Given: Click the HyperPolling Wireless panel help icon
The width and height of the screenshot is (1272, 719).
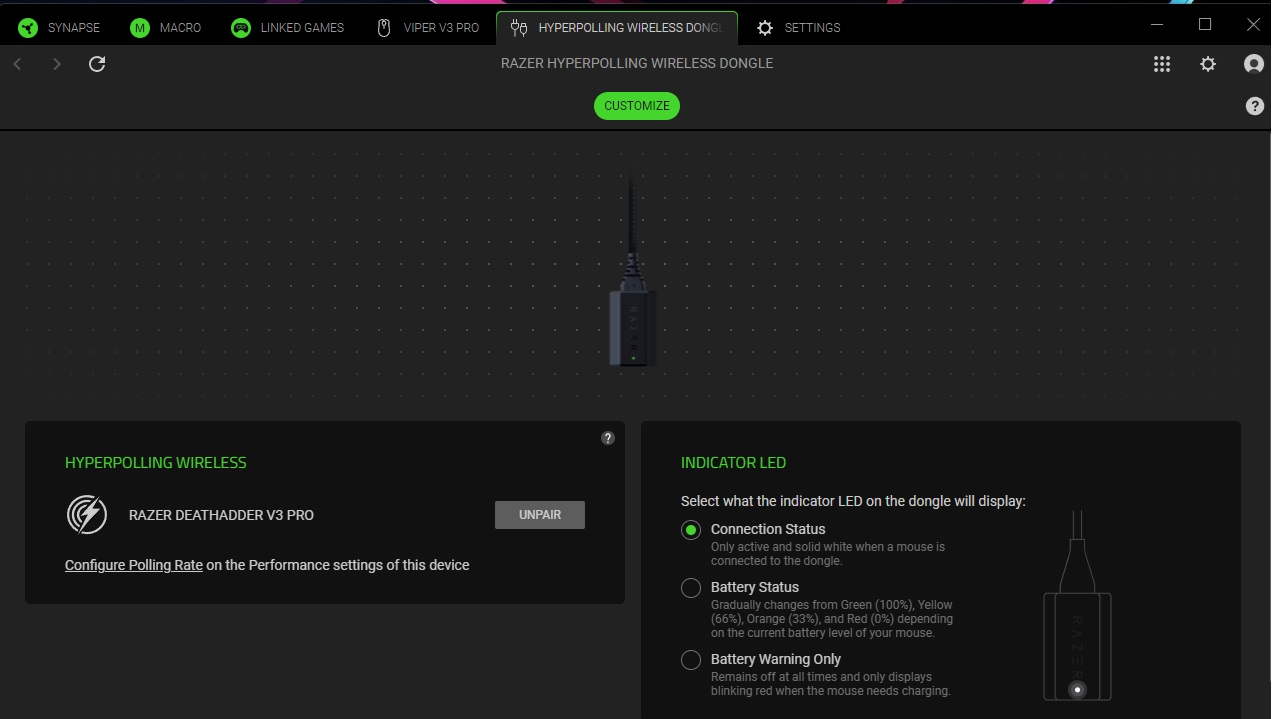Looking at the screenshot, I should [608, 438].
